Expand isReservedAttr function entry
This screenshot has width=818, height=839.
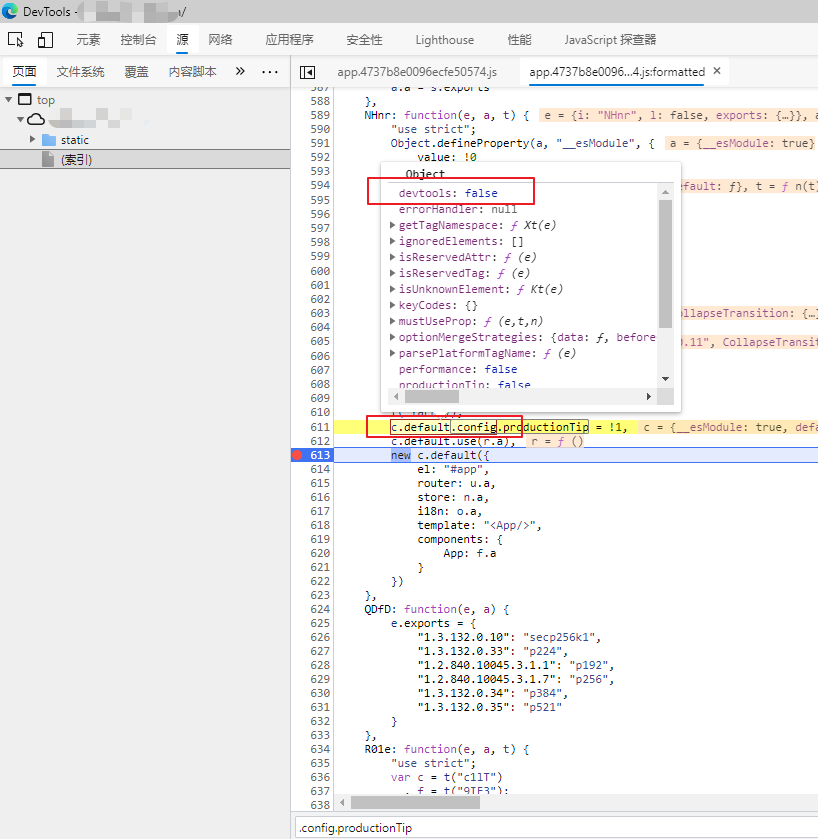click(392, 257)
